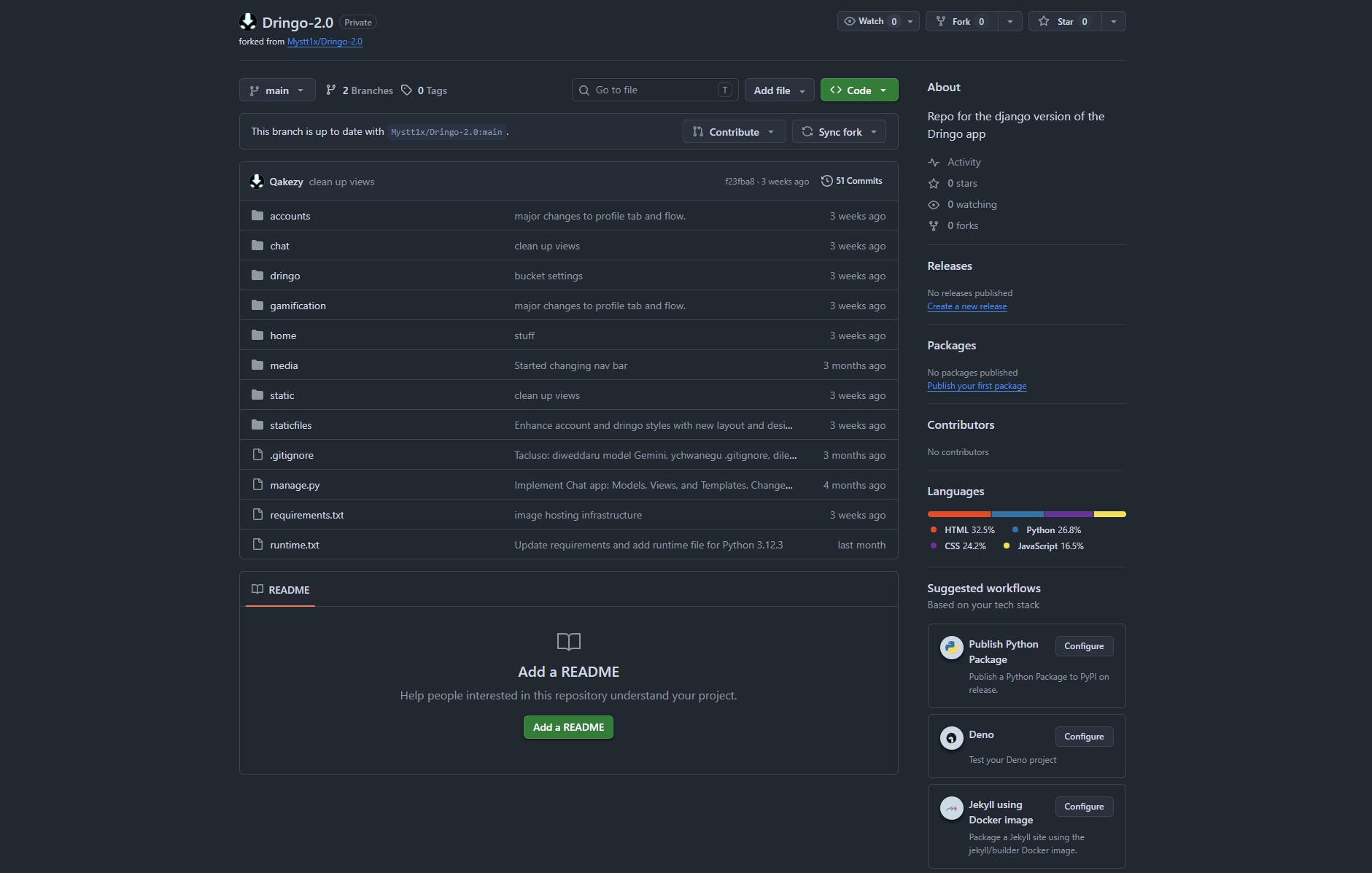Click the Dringo-2.0 repository avatar icon

[x=248, y=21]
